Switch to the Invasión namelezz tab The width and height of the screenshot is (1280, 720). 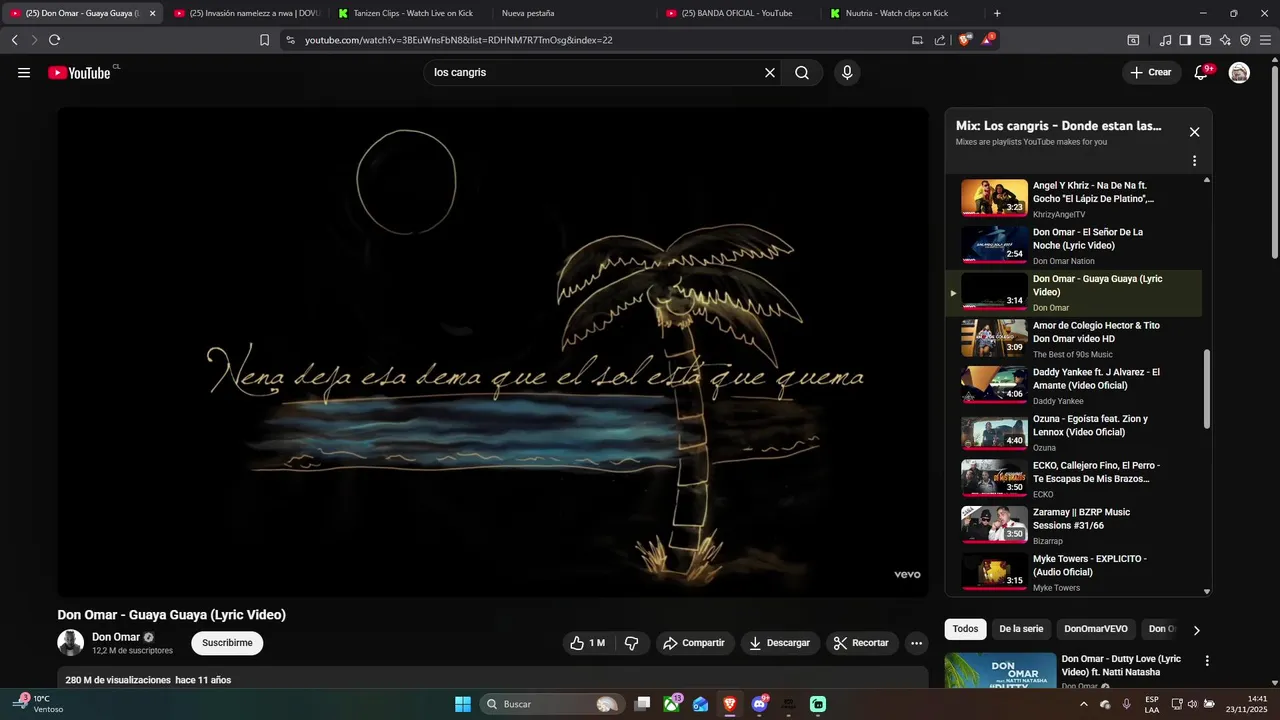[x=246, y=13]
